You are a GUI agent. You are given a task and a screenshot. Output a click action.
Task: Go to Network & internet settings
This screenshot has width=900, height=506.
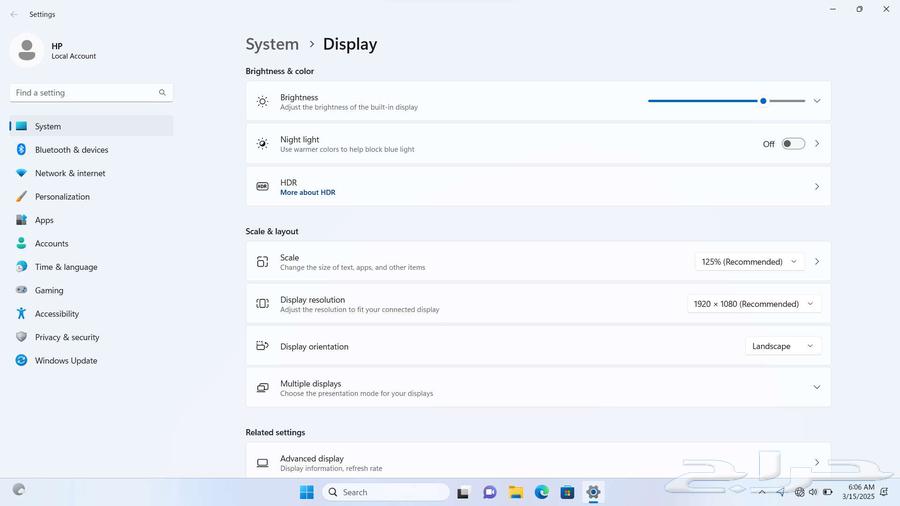69,173
